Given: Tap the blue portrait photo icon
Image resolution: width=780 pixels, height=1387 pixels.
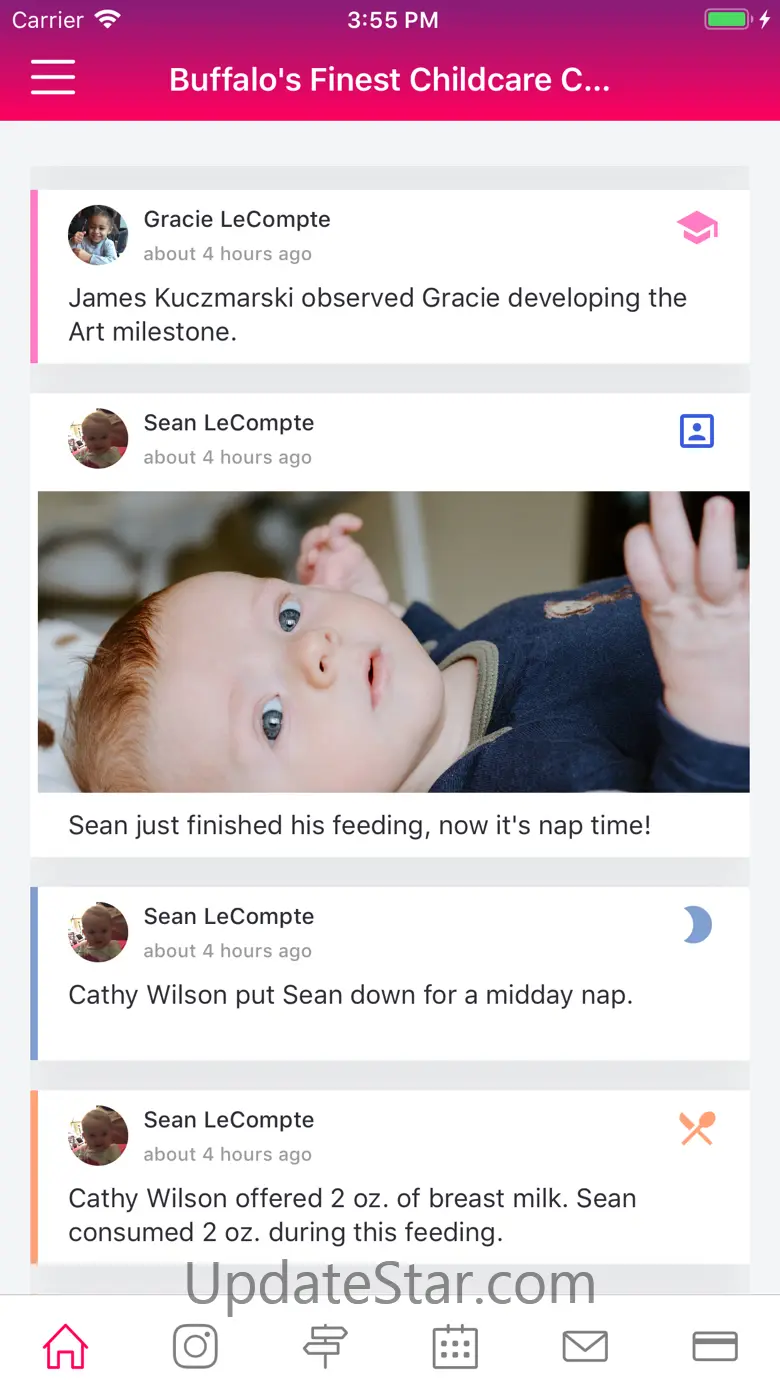Looking at the screenshot, I should (697, 431).
